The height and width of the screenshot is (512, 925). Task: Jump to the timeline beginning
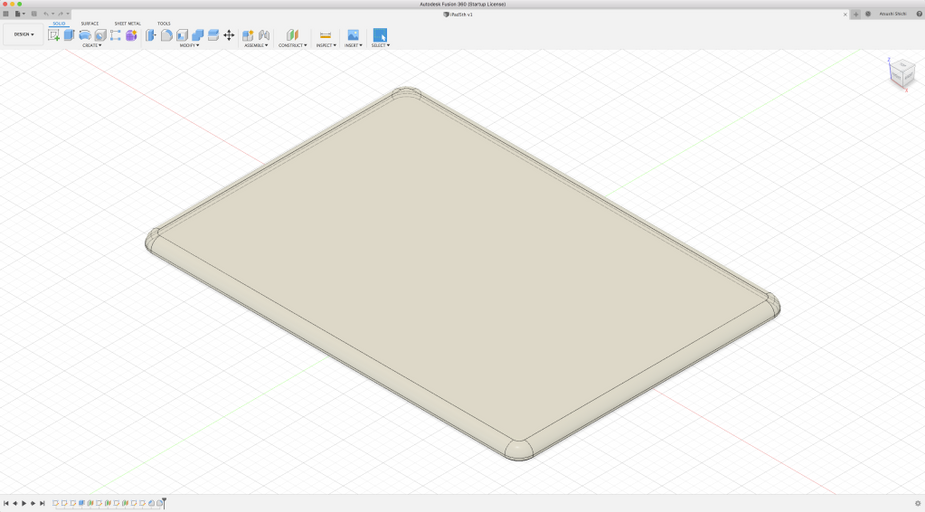(x=6, y=504)
